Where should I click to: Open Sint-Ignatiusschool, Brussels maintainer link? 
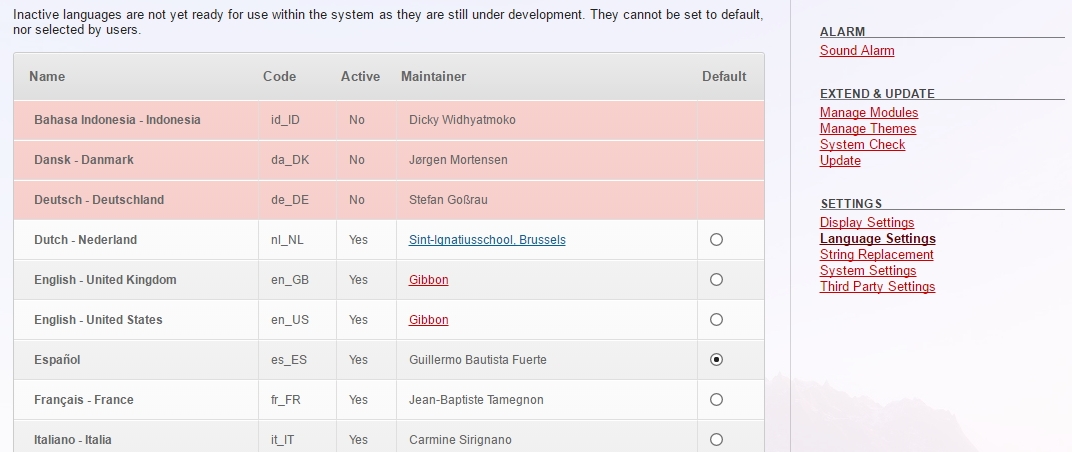coord(487,240)
